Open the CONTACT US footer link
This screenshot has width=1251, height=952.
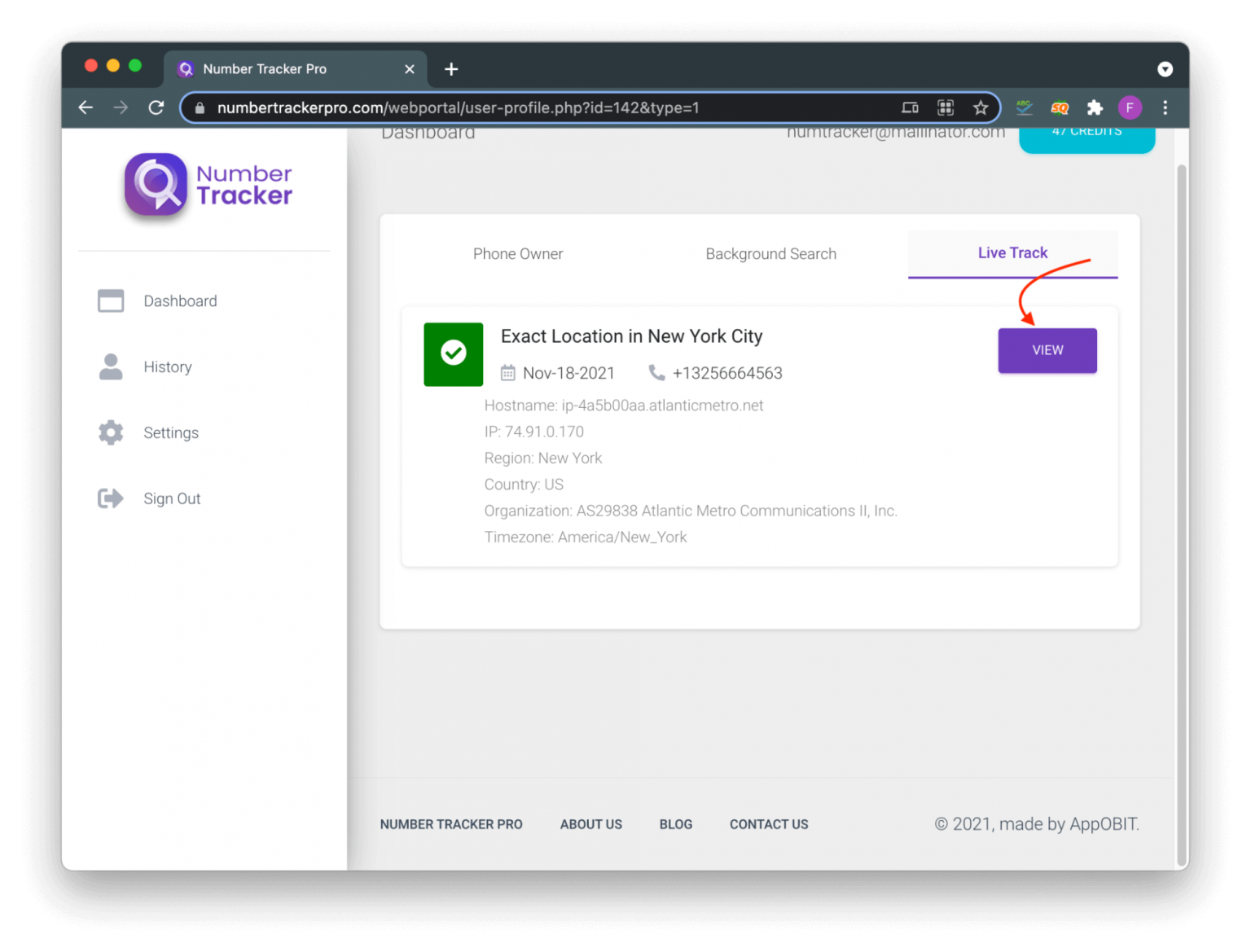769,824
